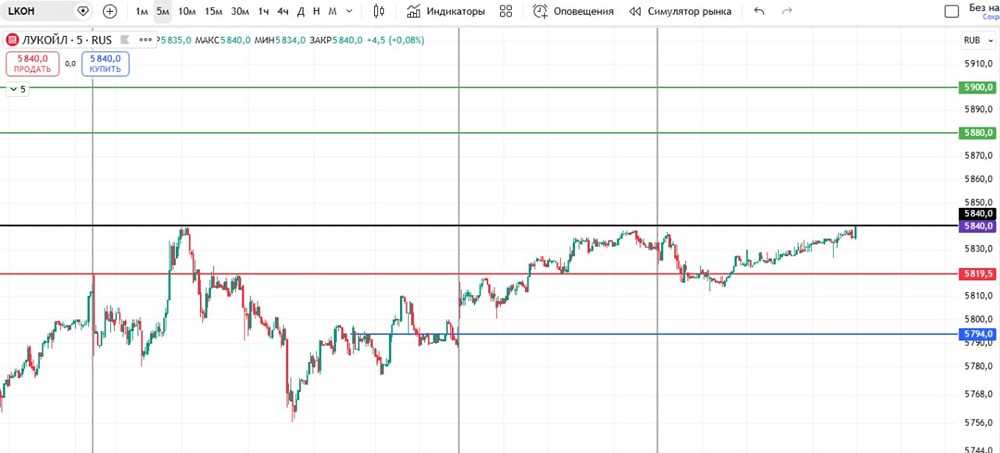This screenshot has width=1000, height=453.
Task: Click the green 5880,0 price label
Action: tap(977, 133)
